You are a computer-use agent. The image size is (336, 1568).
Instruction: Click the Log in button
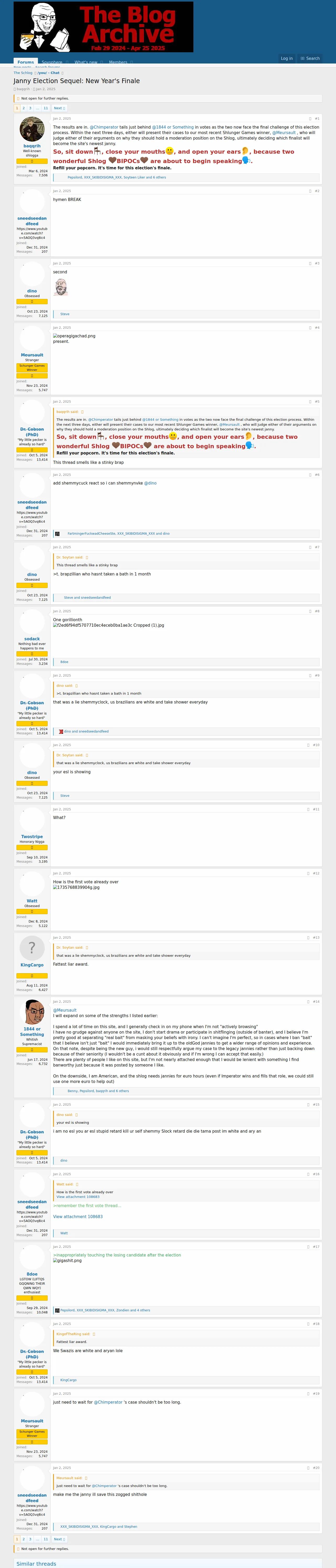click(287, 59)
